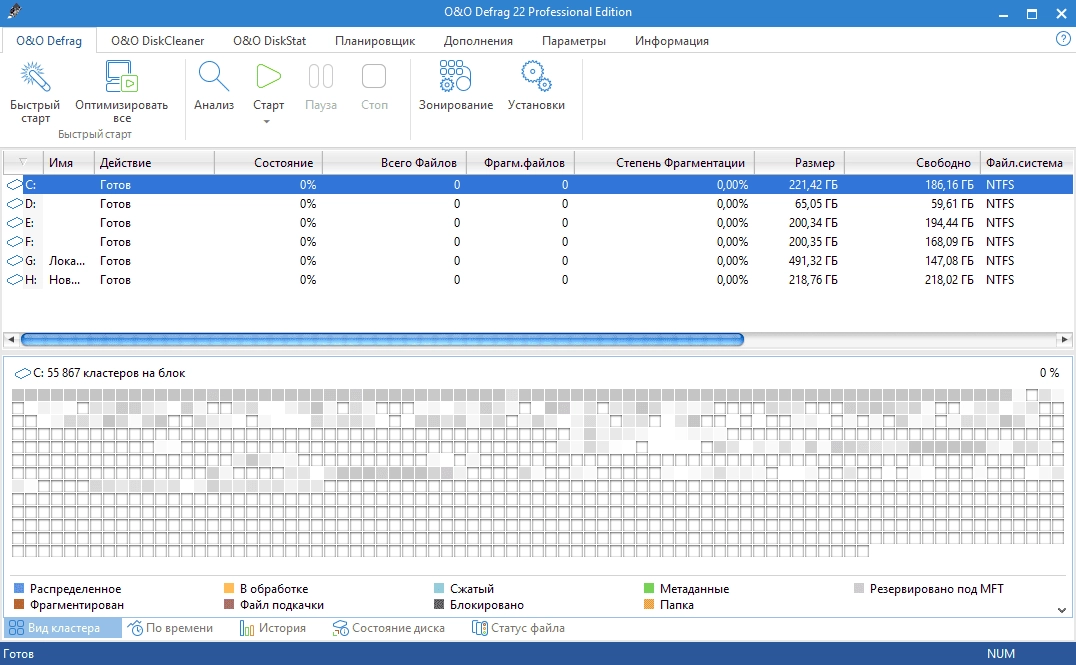Click scrollbar right arrow

tap(1064, 339)
